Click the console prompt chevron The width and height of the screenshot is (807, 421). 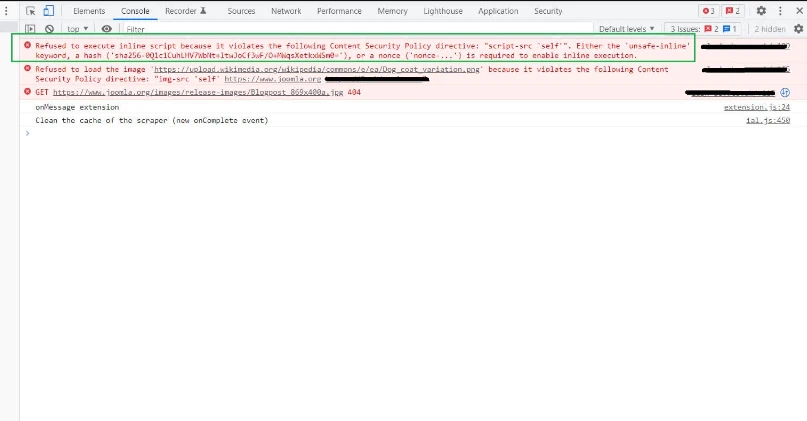click(x=28, y=133)
